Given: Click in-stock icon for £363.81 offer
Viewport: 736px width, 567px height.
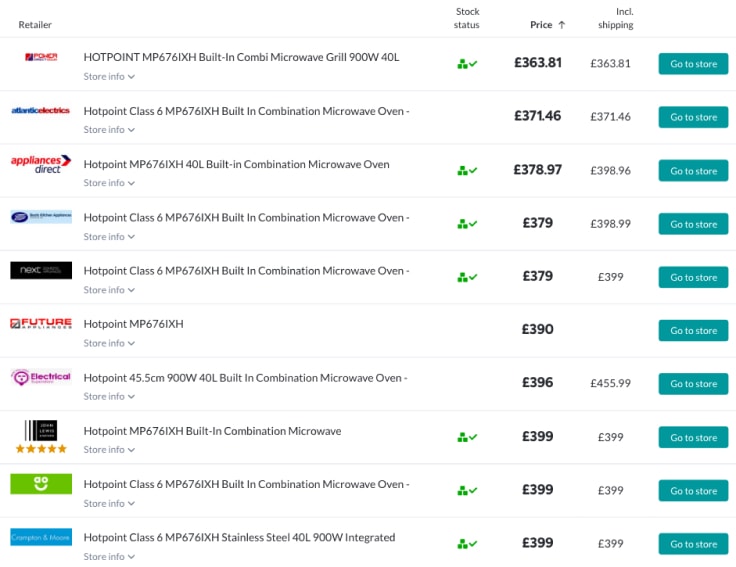Looking at the screenshot, I should click(x=467, y=64).
